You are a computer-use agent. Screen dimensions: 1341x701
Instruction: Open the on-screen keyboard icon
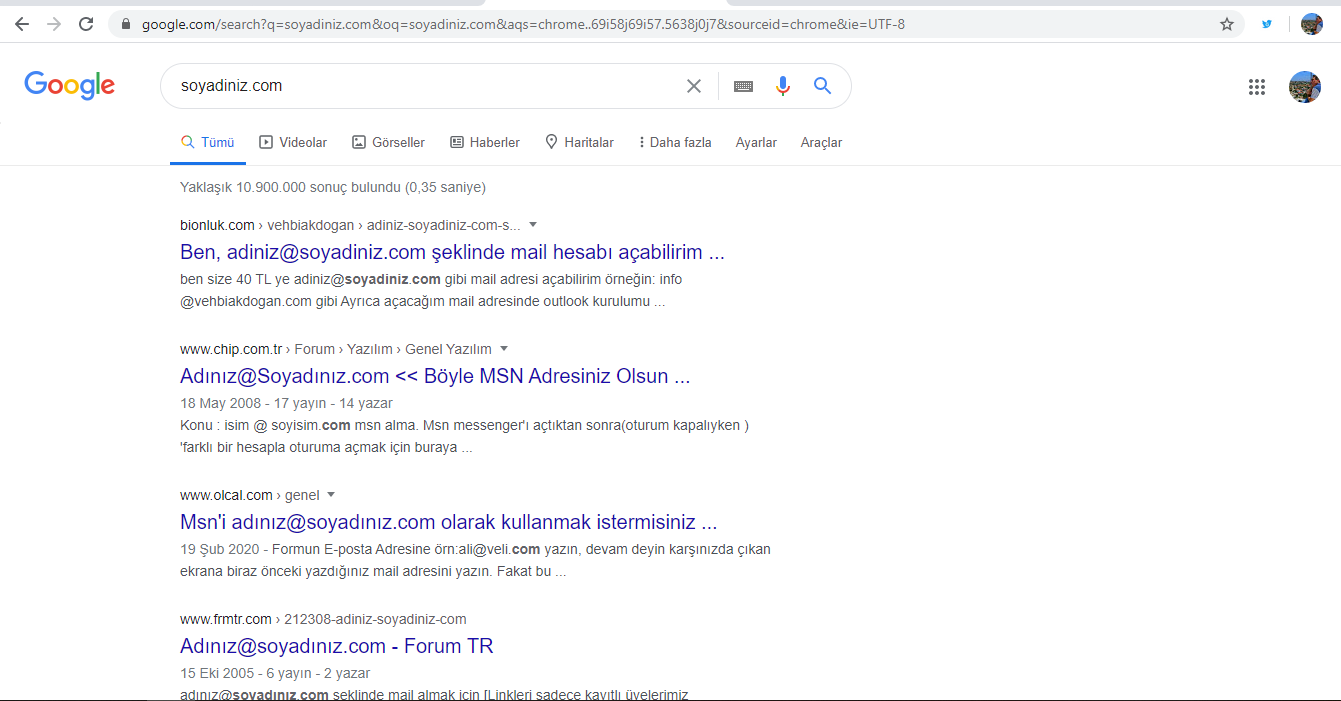point(743,86)
